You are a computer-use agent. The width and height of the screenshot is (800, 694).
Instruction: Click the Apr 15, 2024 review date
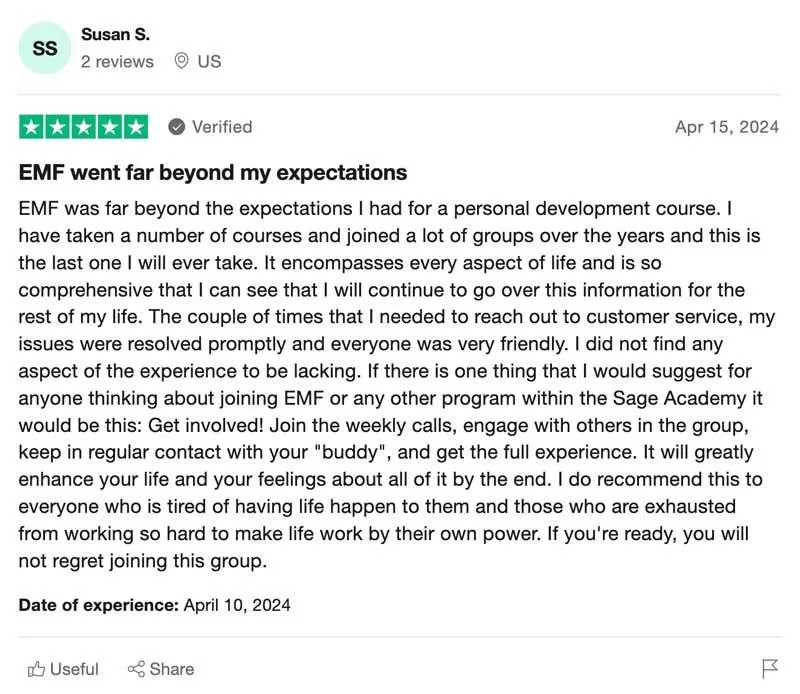click(727, 127)
